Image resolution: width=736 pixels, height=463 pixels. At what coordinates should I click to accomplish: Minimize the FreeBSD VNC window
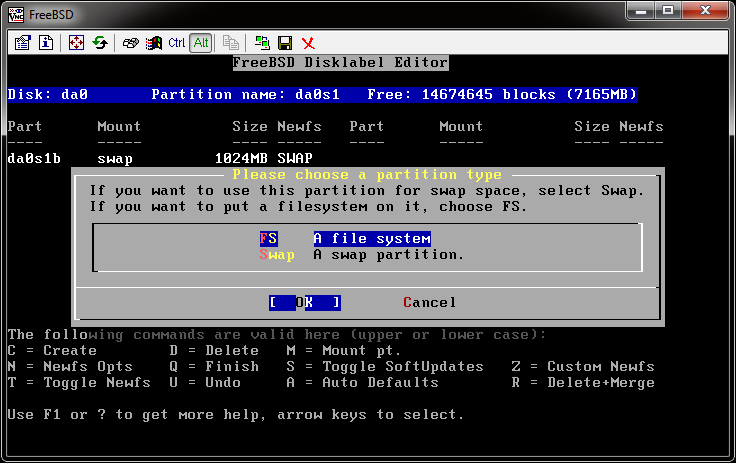click(641, 10)
